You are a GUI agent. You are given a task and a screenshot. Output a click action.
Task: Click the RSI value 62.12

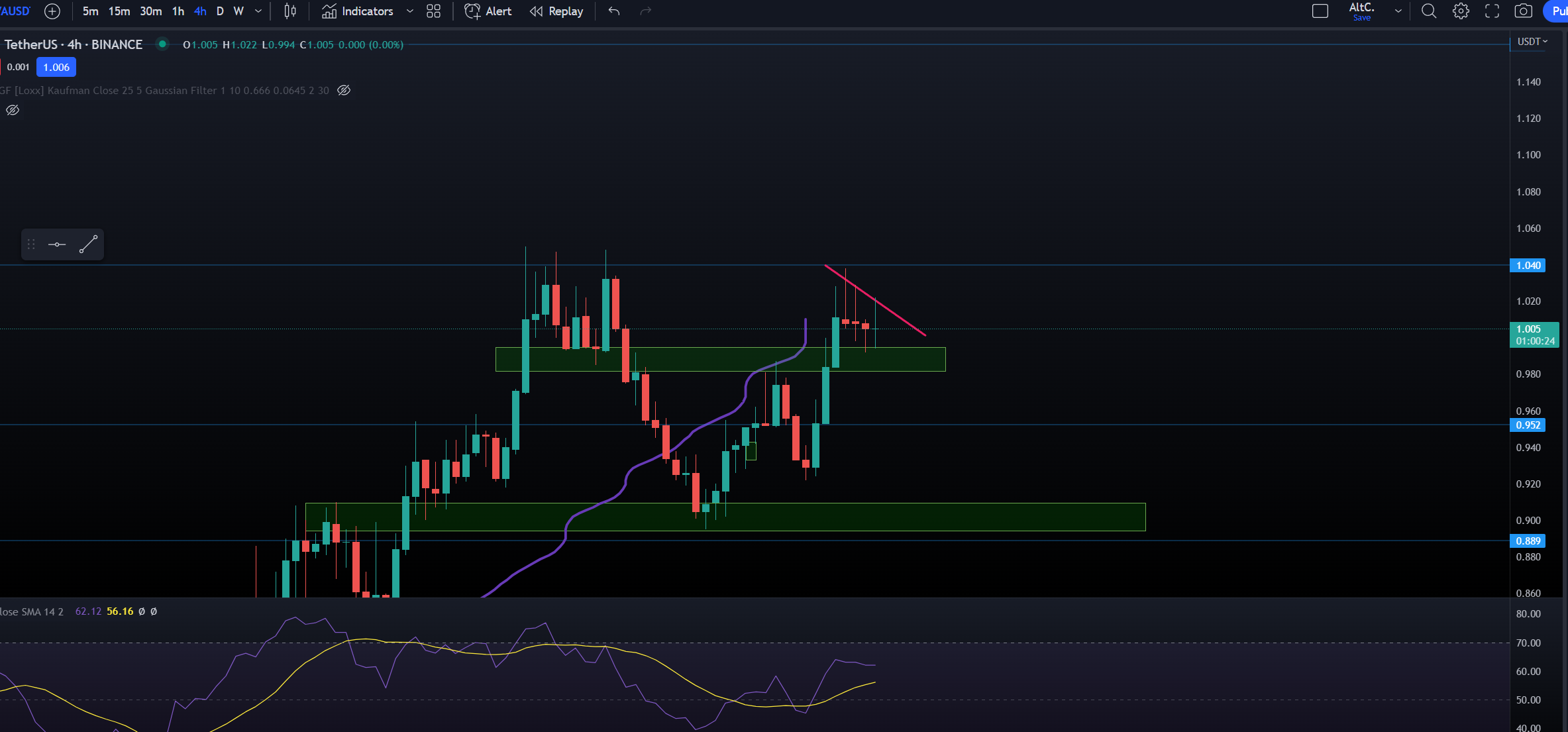coord(88,611)
